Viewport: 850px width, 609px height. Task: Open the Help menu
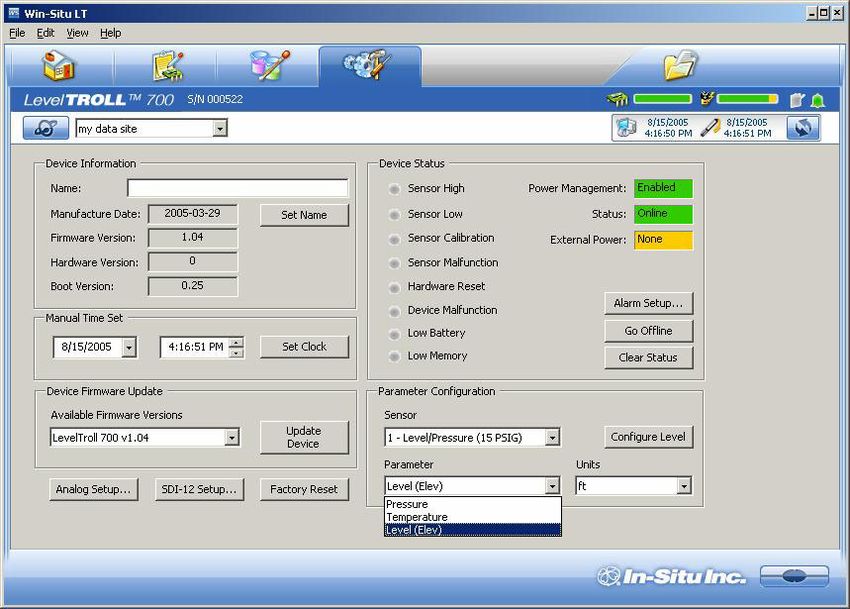pos(111,33)
